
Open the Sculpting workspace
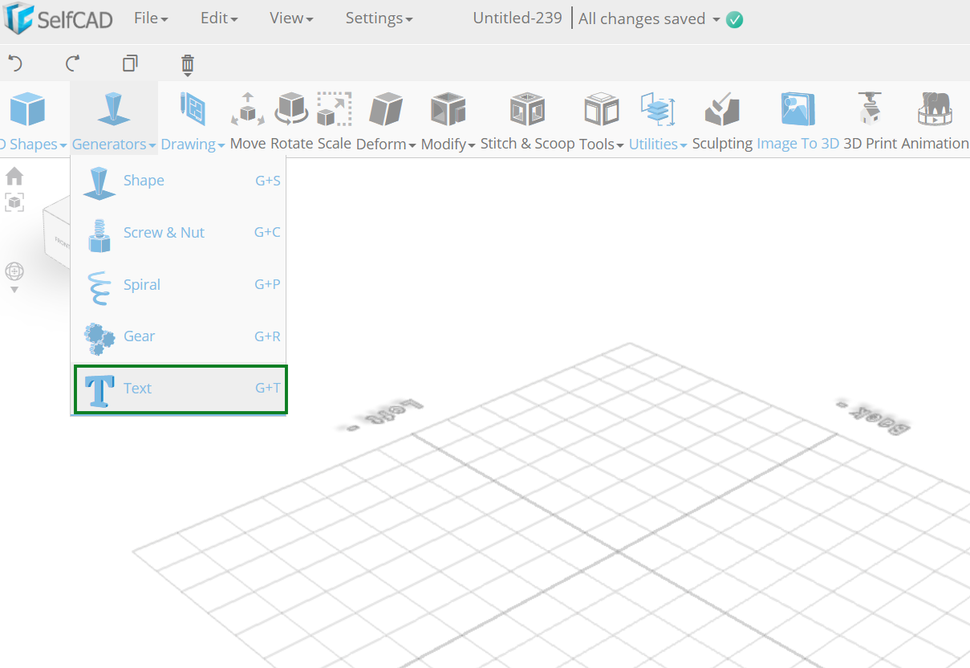722,120
